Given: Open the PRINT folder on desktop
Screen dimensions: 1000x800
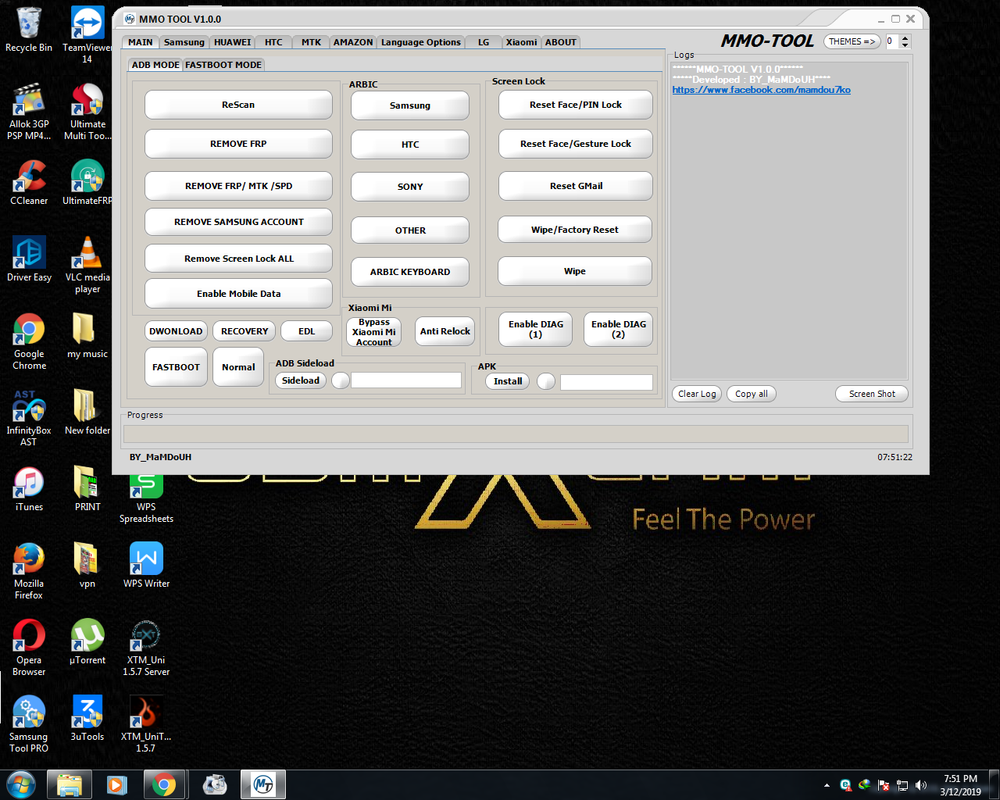Looking at the screenshot, I should [87, 489].
